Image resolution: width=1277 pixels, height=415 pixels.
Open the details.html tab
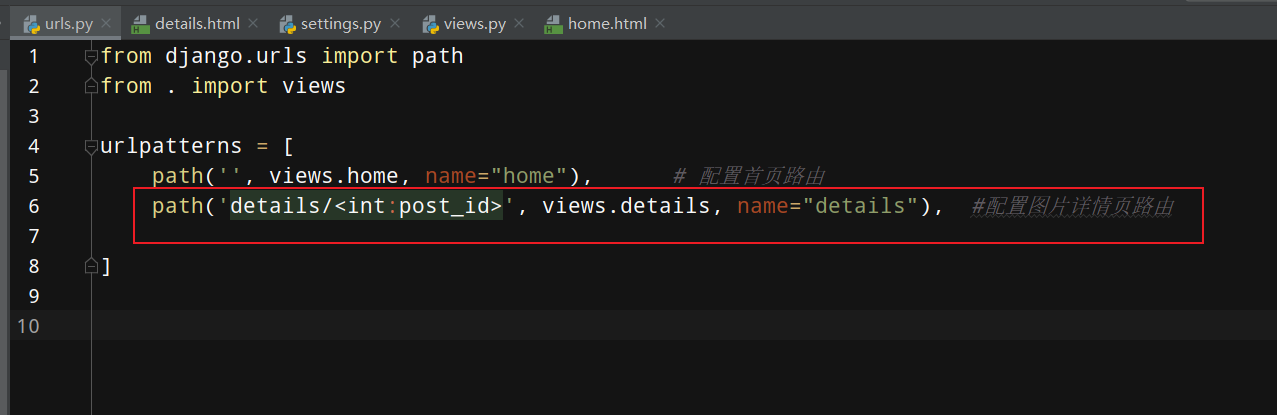coord(194,22)
